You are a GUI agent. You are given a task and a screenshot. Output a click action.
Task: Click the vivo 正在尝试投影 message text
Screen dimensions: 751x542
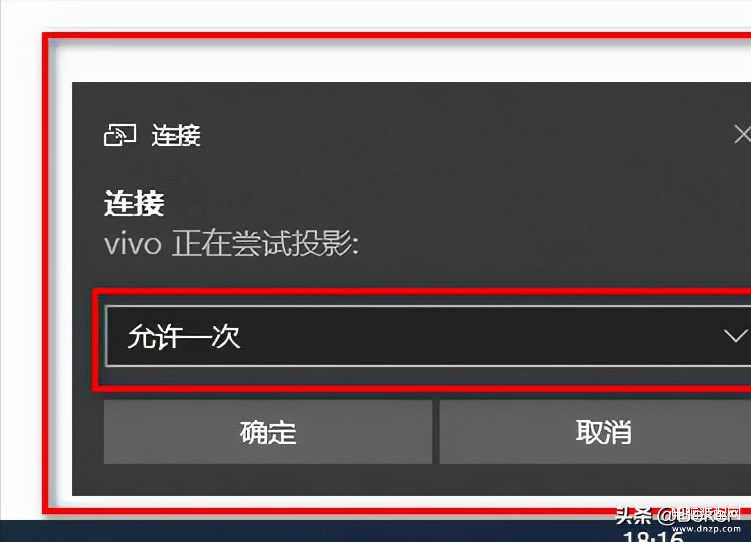pos(231,243)
